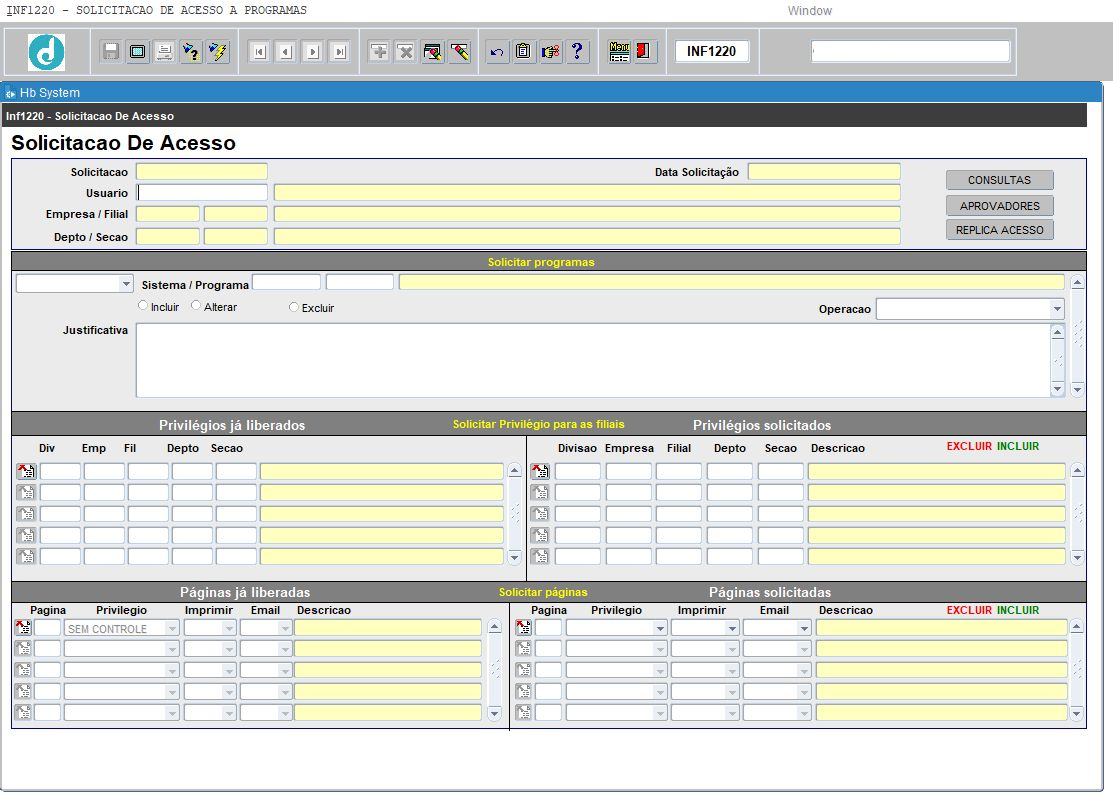Click the pointing hand toolbar icon
Viewport: 1113px width, 796px height.
[550, 51]
